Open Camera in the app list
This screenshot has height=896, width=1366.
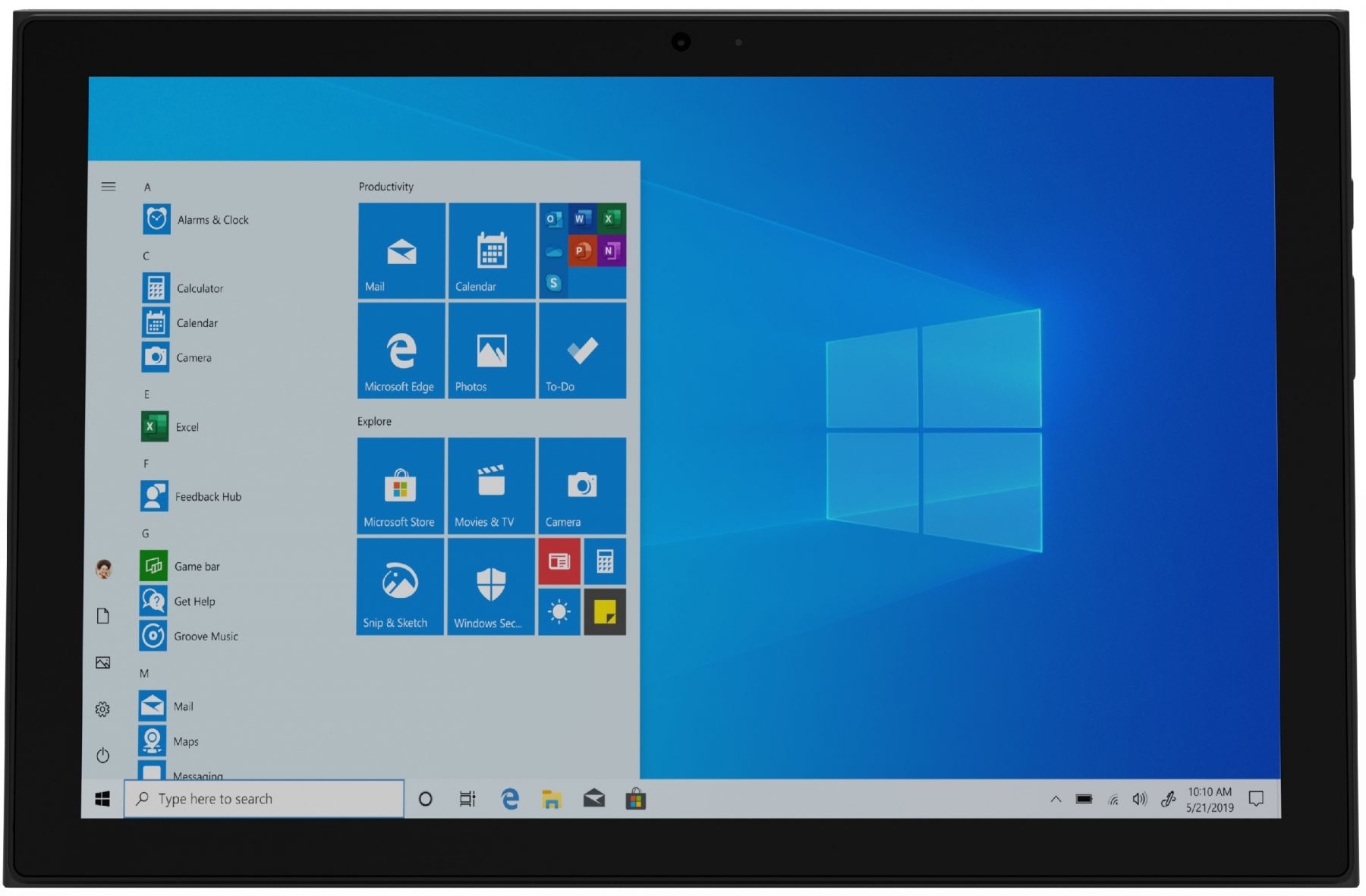coord(178,357)
